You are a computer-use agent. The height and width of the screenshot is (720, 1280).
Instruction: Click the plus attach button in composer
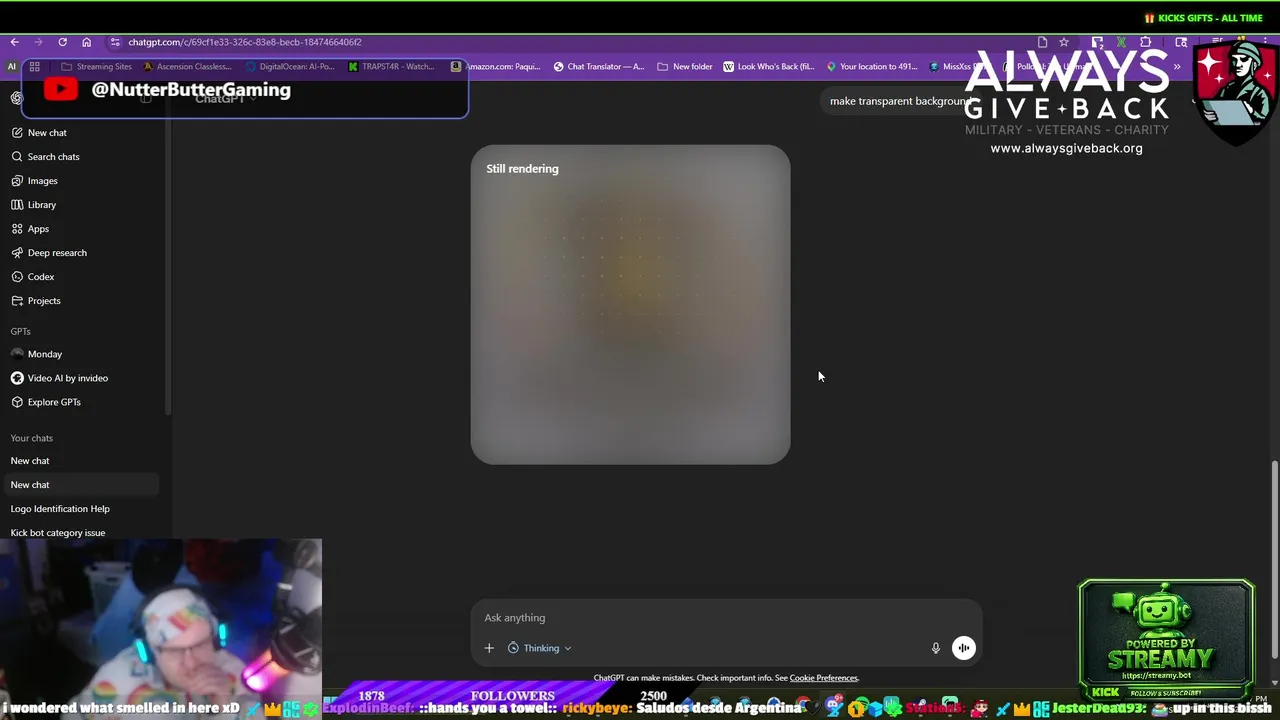[x=489, y=648]
